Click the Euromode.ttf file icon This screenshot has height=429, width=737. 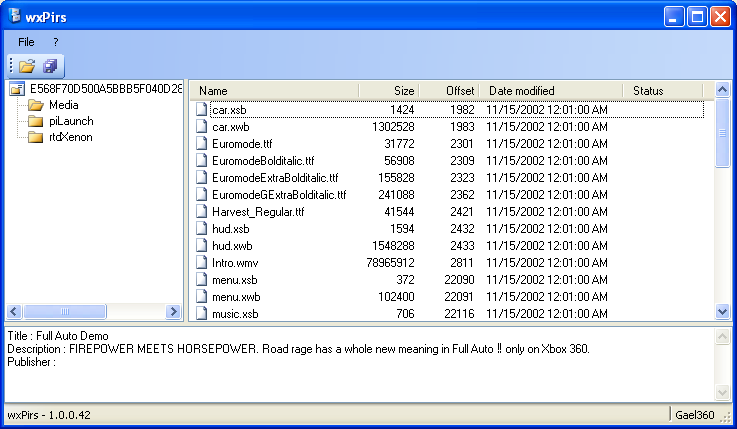click(x=202, y=144)
